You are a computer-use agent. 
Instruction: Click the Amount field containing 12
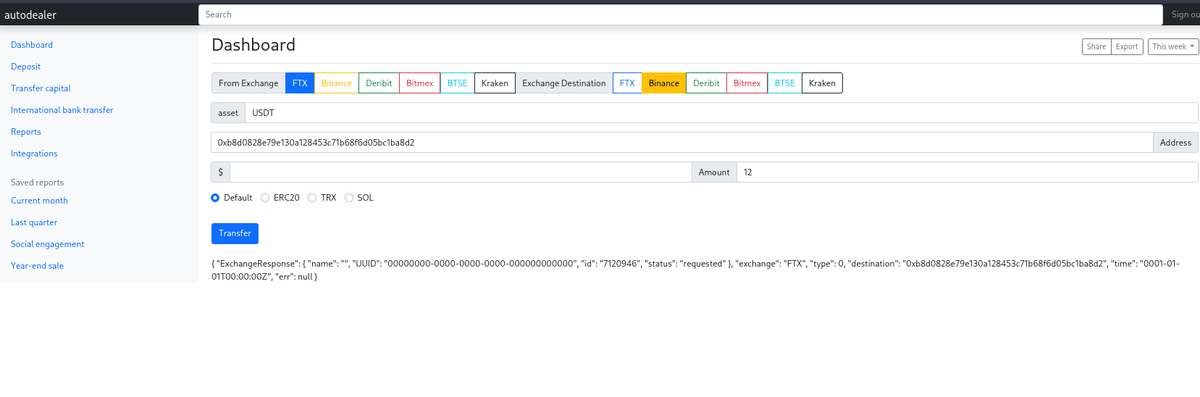(x=967, y=173)
